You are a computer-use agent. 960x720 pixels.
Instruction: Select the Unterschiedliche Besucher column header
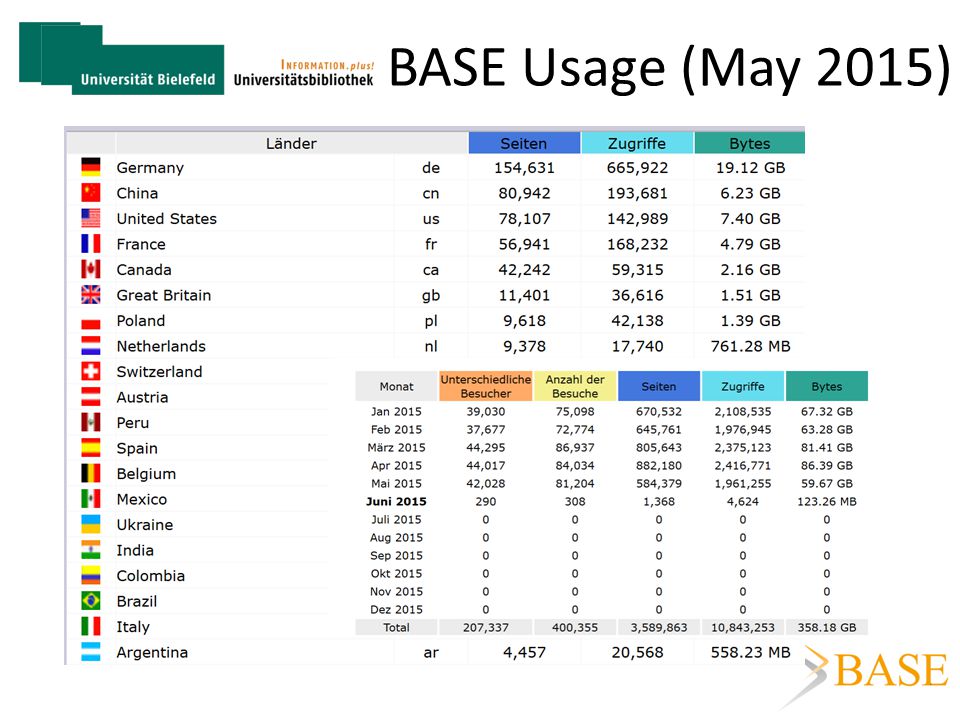click(x=486, y=386)
